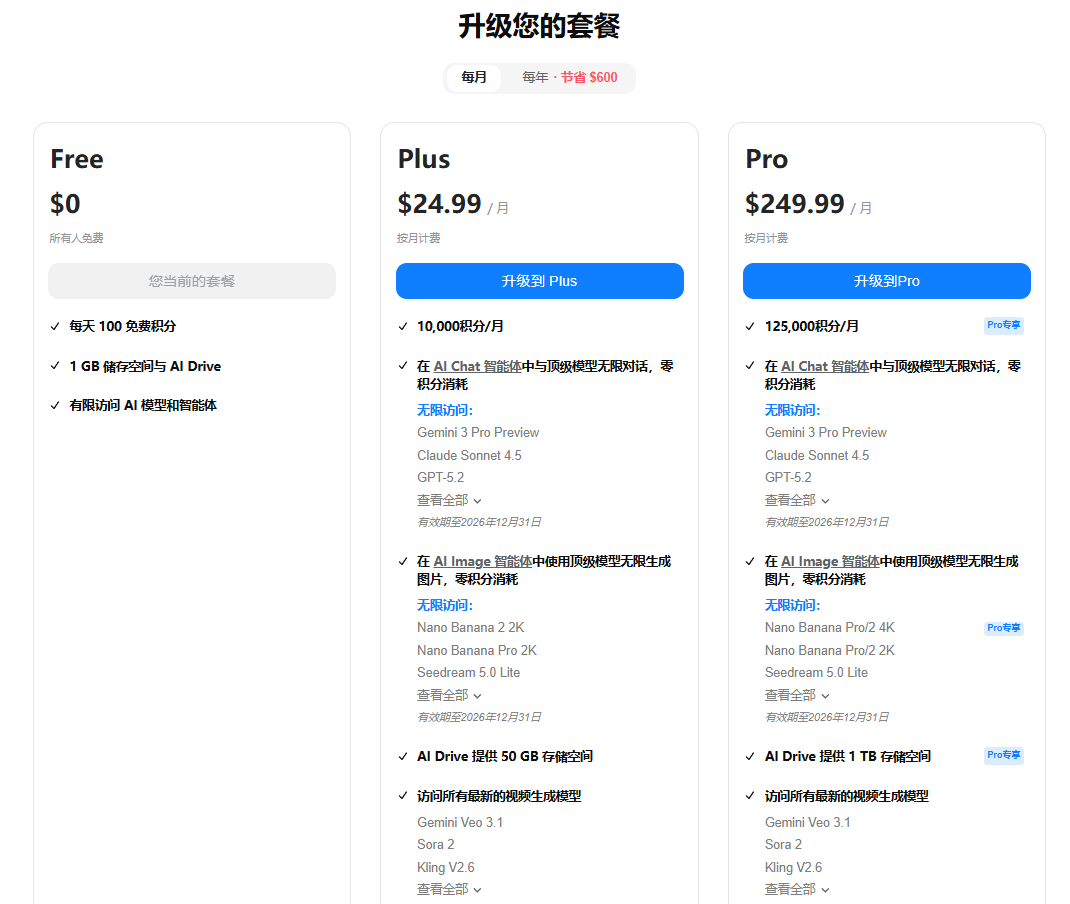1070x904 pixels.
Task: Select the 每年 yearly billing option
Action: [569, 78]
